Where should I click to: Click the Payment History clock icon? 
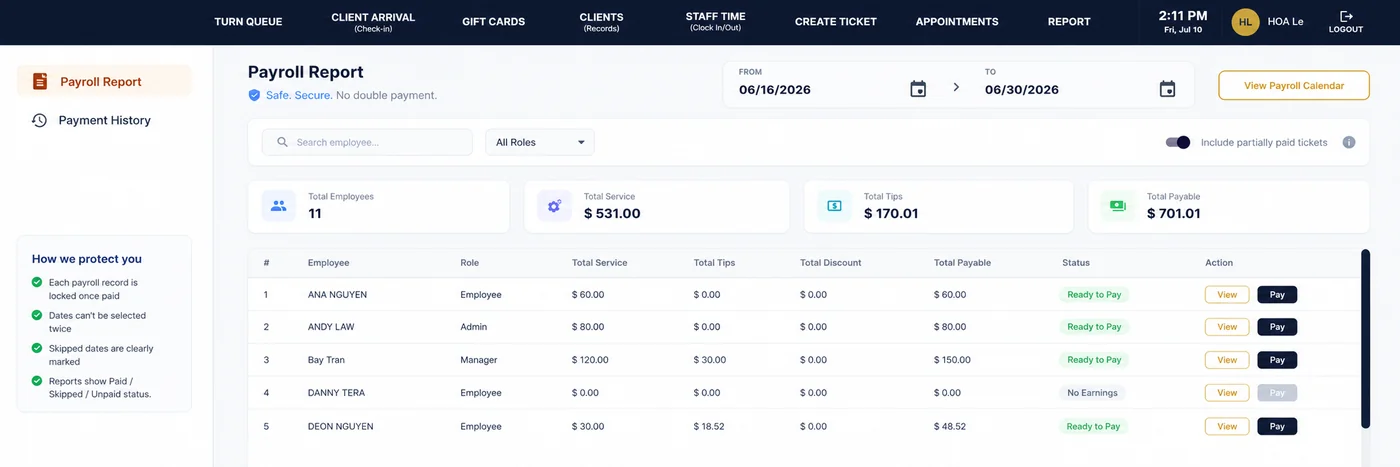click(39, 120)
